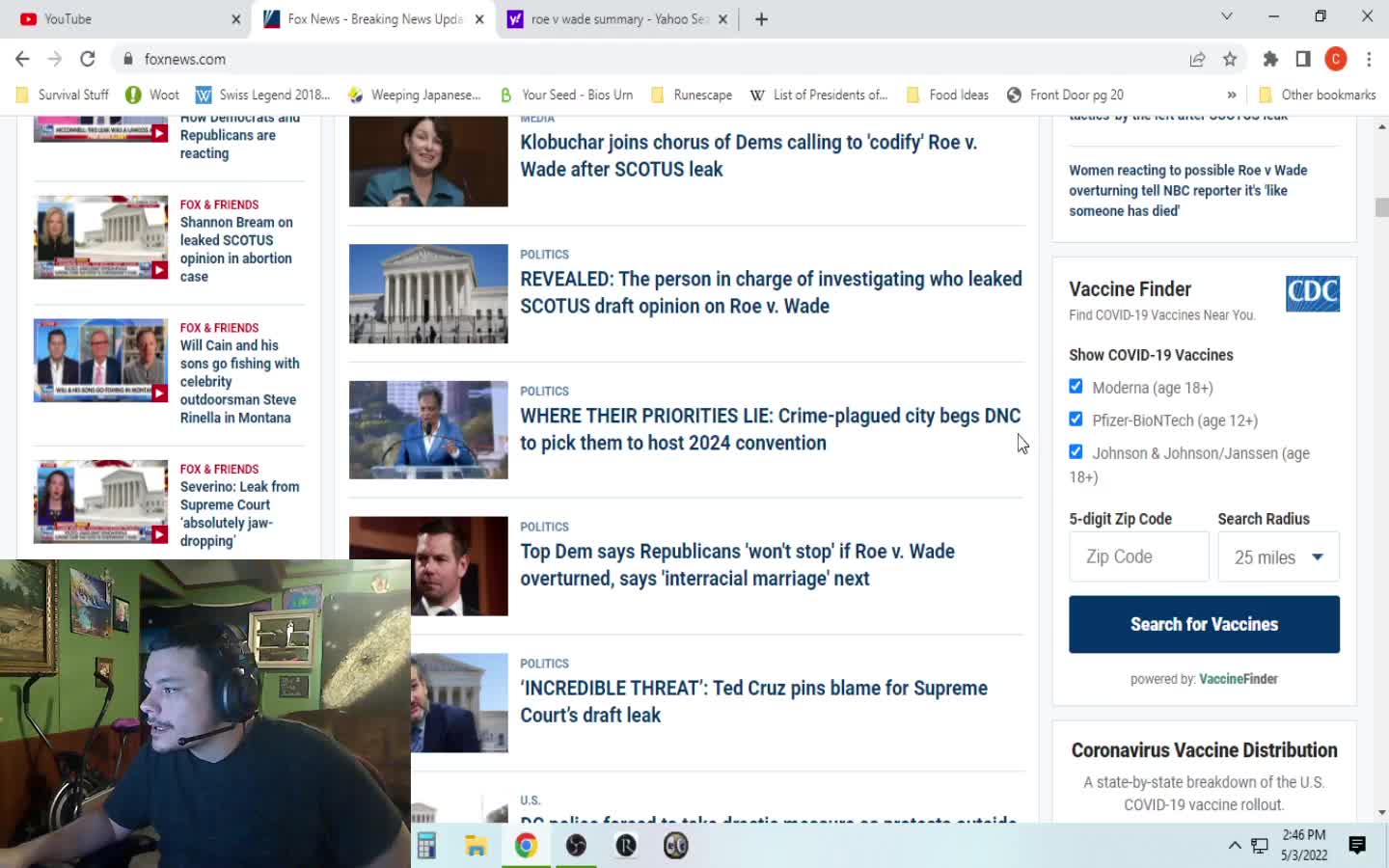Close the Yahoo search tab

click(x=722, y=19)
